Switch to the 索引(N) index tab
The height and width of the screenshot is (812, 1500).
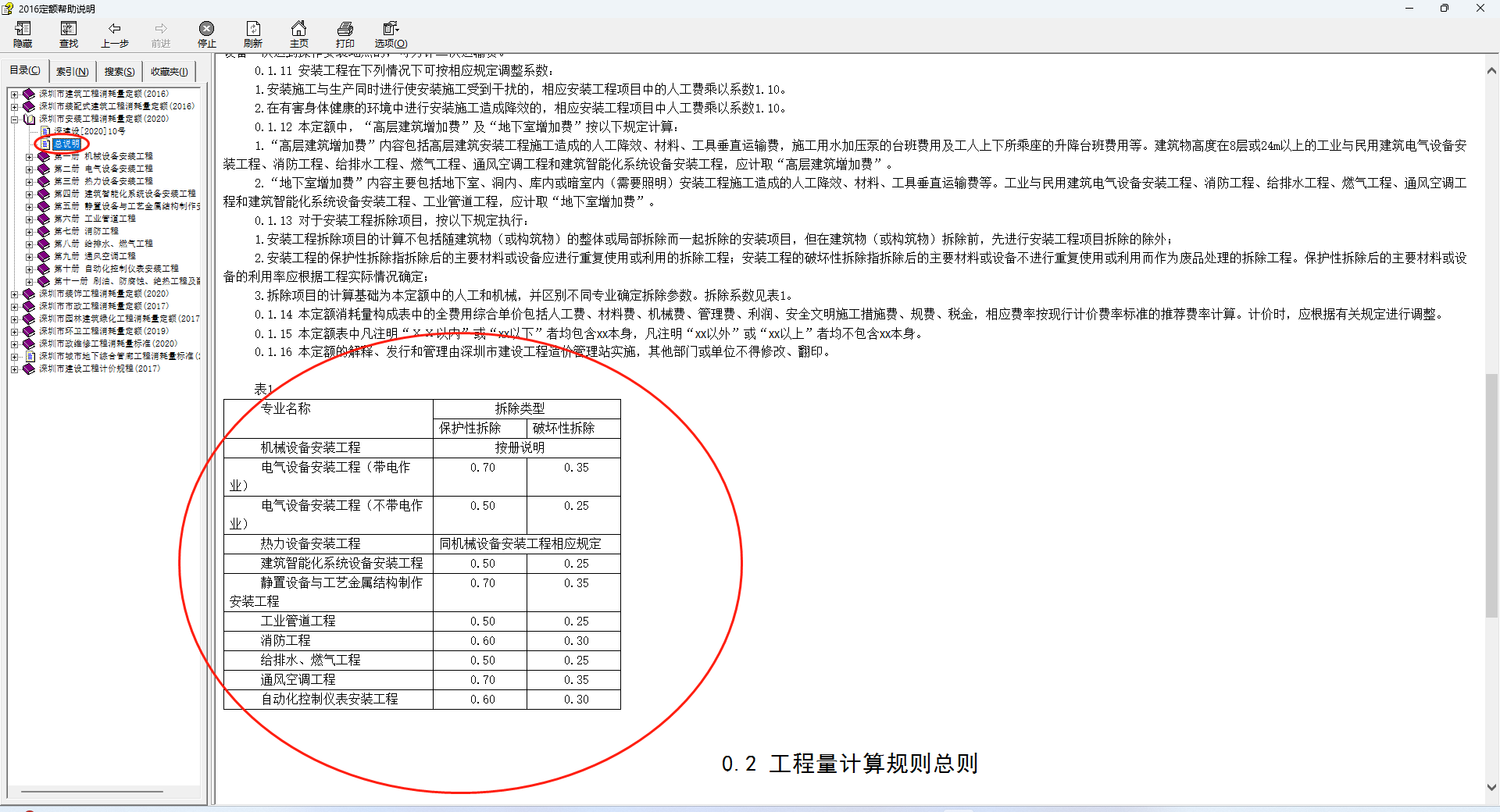coord(72,71)
